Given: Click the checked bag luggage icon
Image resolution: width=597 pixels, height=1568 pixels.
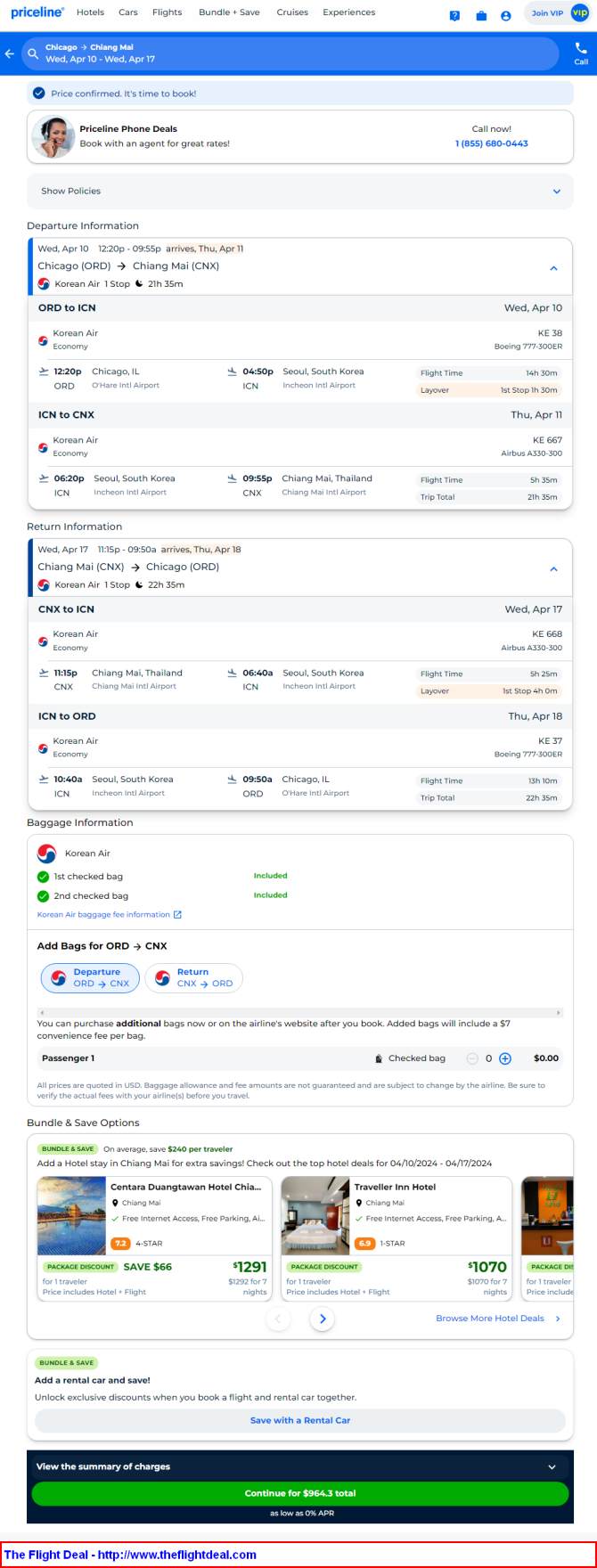Looking at the screenshot, I should tap(379, 1058).
